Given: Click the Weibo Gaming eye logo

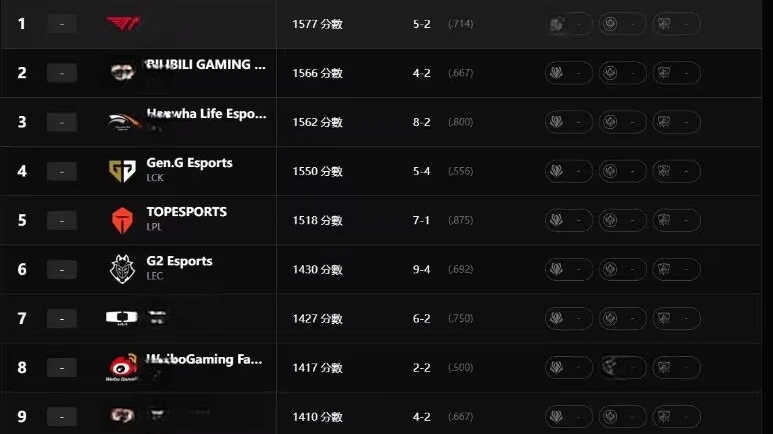Looking at the screenshot, I should [x=123, y=367].
